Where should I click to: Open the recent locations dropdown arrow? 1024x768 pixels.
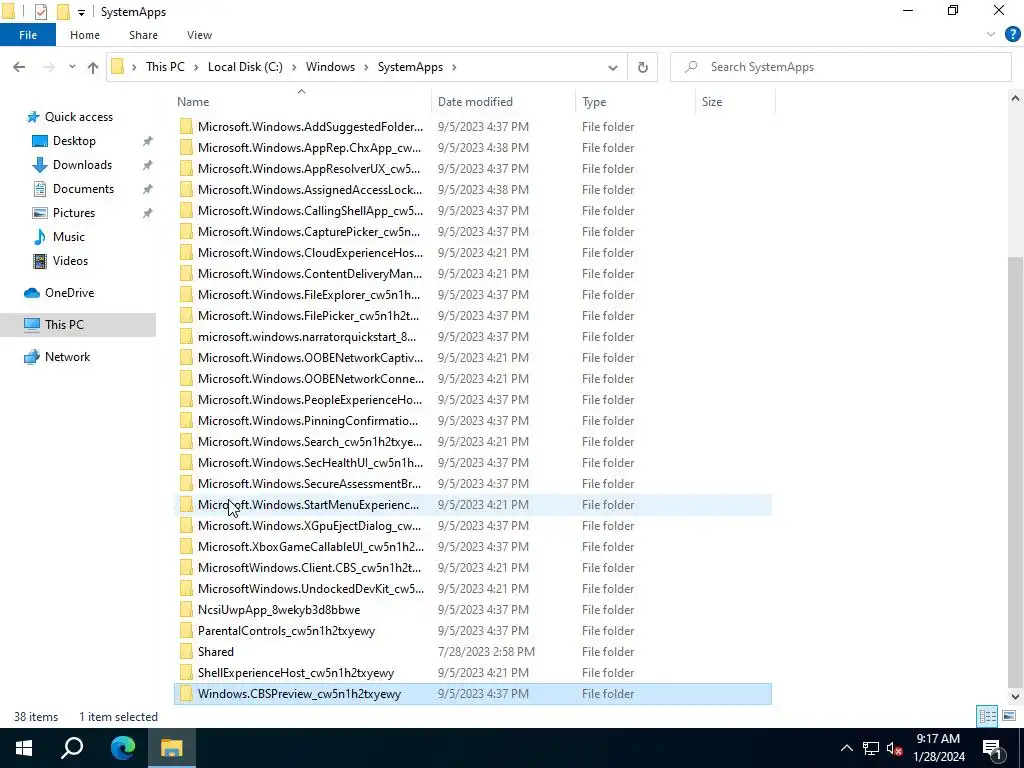(72, 67)
